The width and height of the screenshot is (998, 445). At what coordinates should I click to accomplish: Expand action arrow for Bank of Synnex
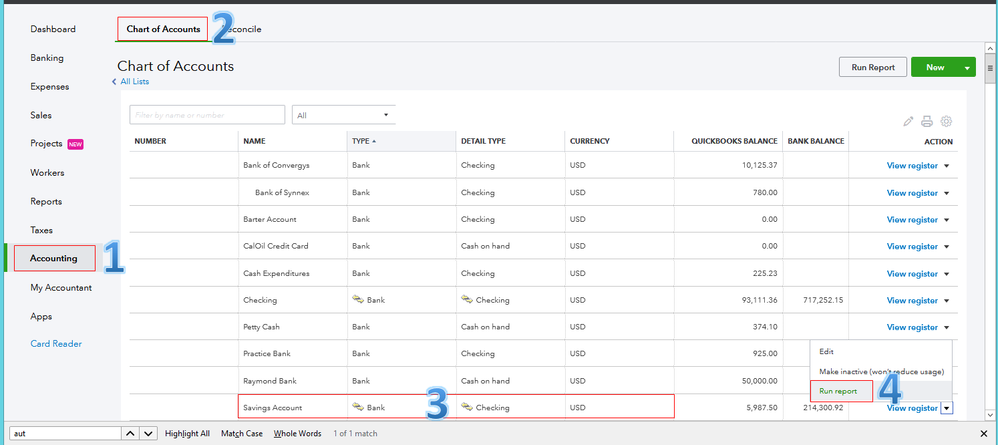pos(946,193)
